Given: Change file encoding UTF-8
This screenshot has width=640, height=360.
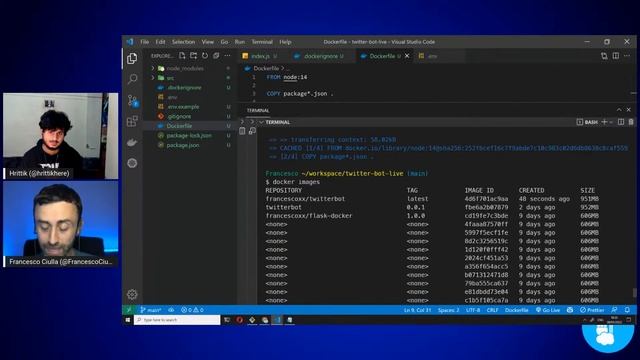Looking at the screenshot, I should (x=473, y=310).
